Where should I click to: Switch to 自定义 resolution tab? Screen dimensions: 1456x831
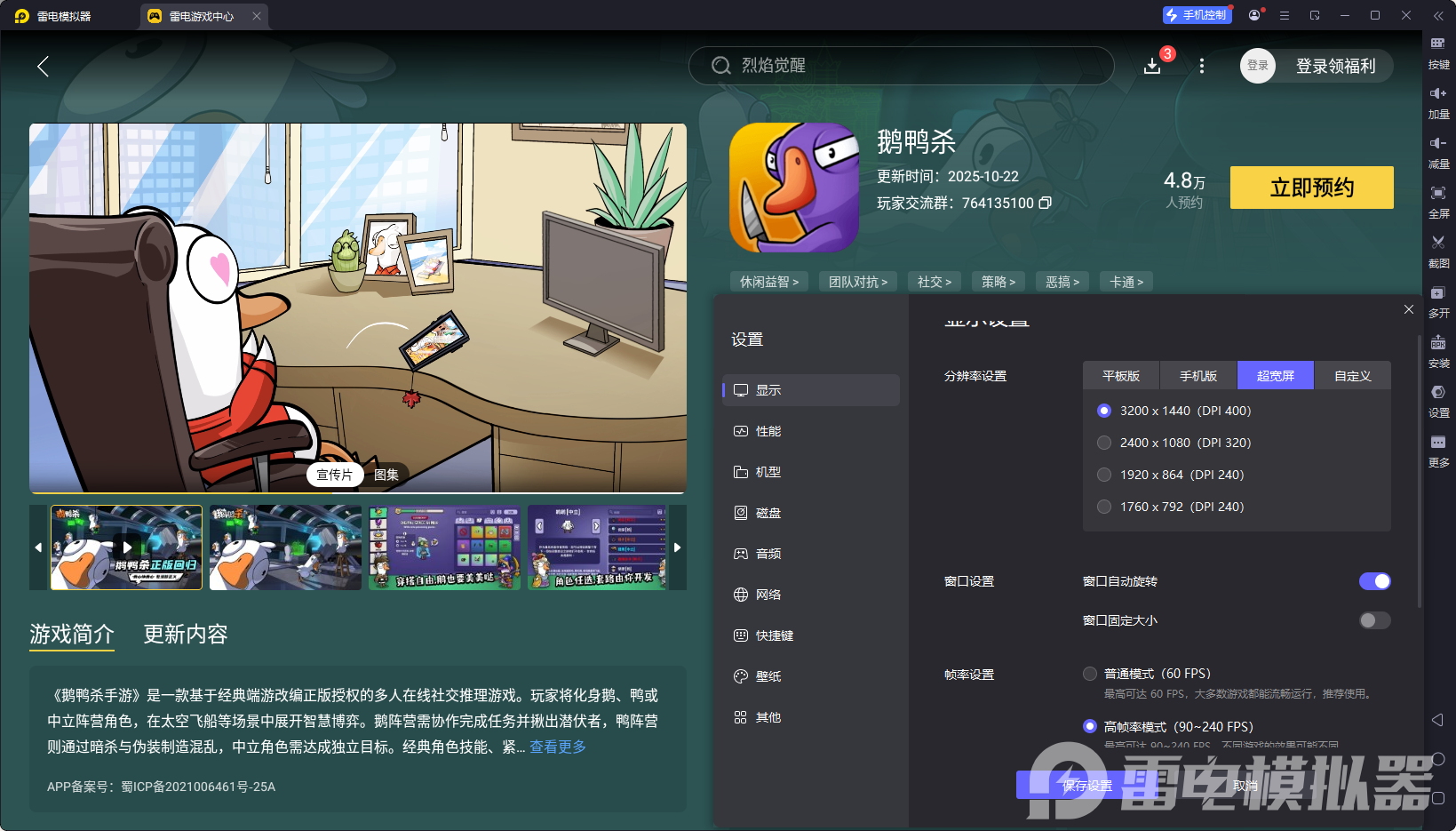tap(1353, 376)
